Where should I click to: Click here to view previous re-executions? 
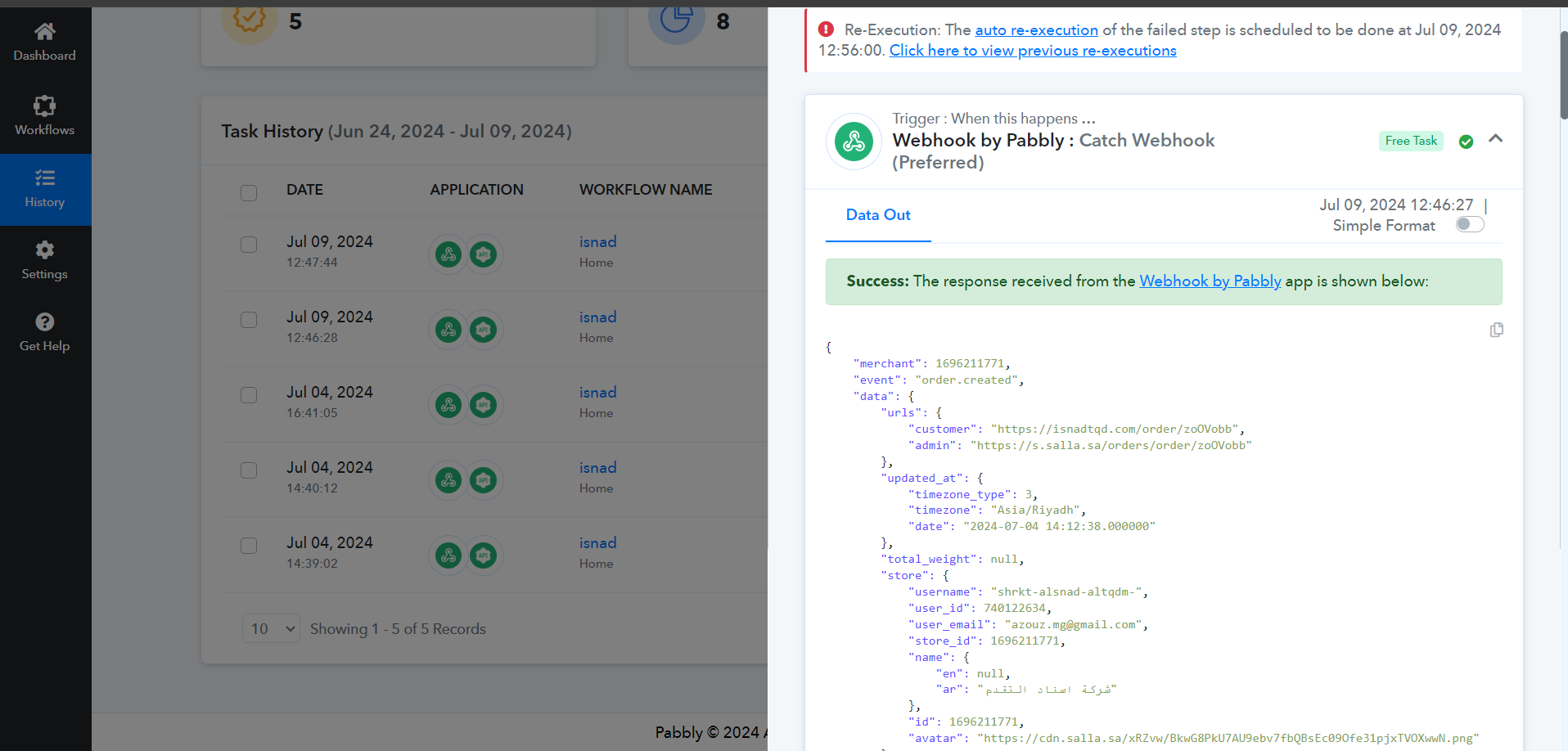(1033, 51)
